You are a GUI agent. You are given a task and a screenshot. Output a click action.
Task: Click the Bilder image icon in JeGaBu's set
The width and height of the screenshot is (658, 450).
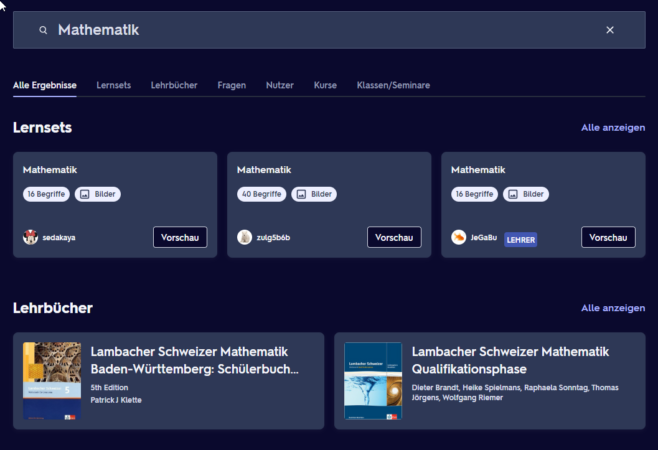click(x=513, y=194)
